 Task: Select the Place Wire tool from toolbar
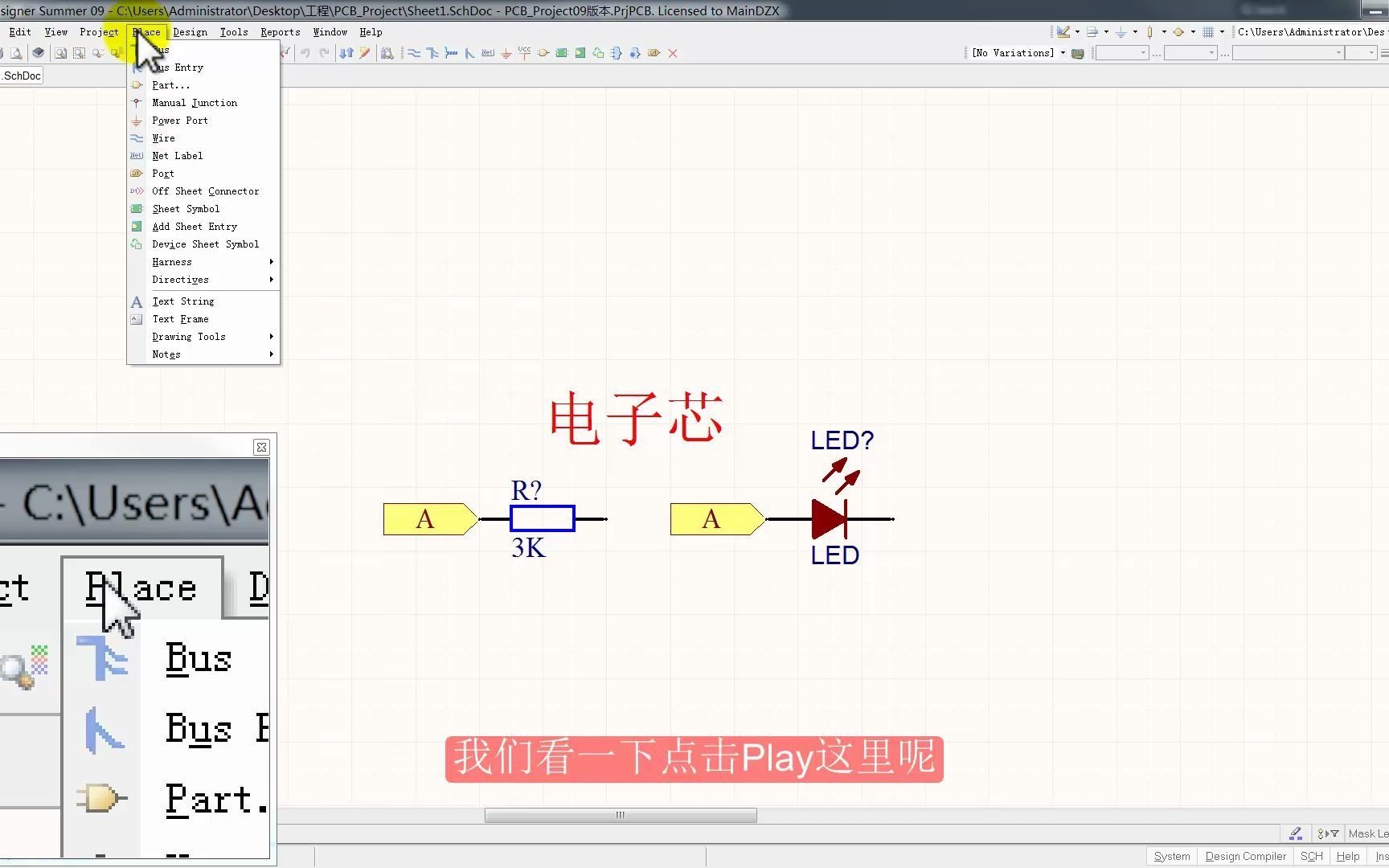tap(414, 52)
